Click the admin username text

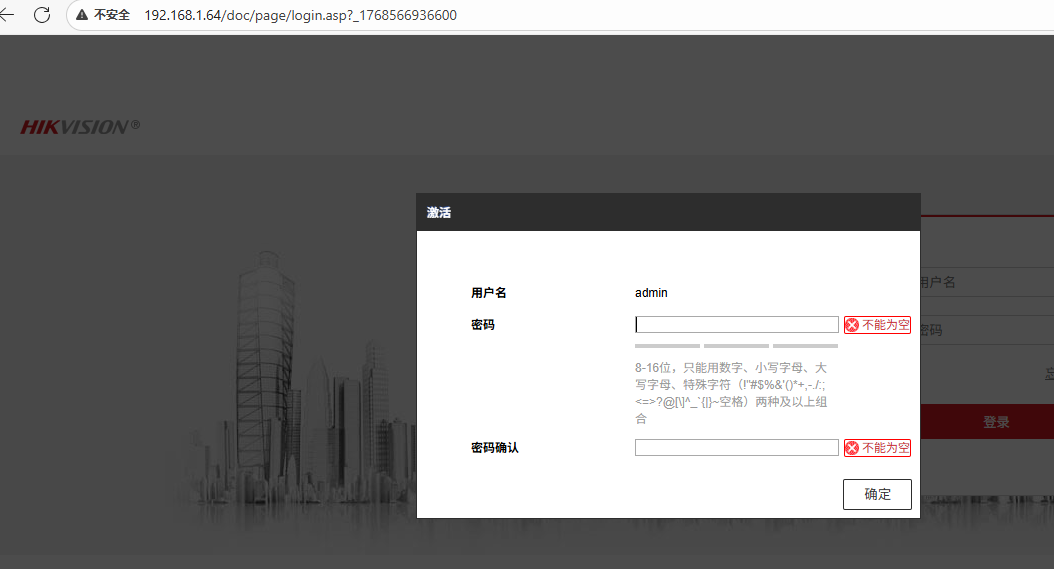click(x=651, y=293)
